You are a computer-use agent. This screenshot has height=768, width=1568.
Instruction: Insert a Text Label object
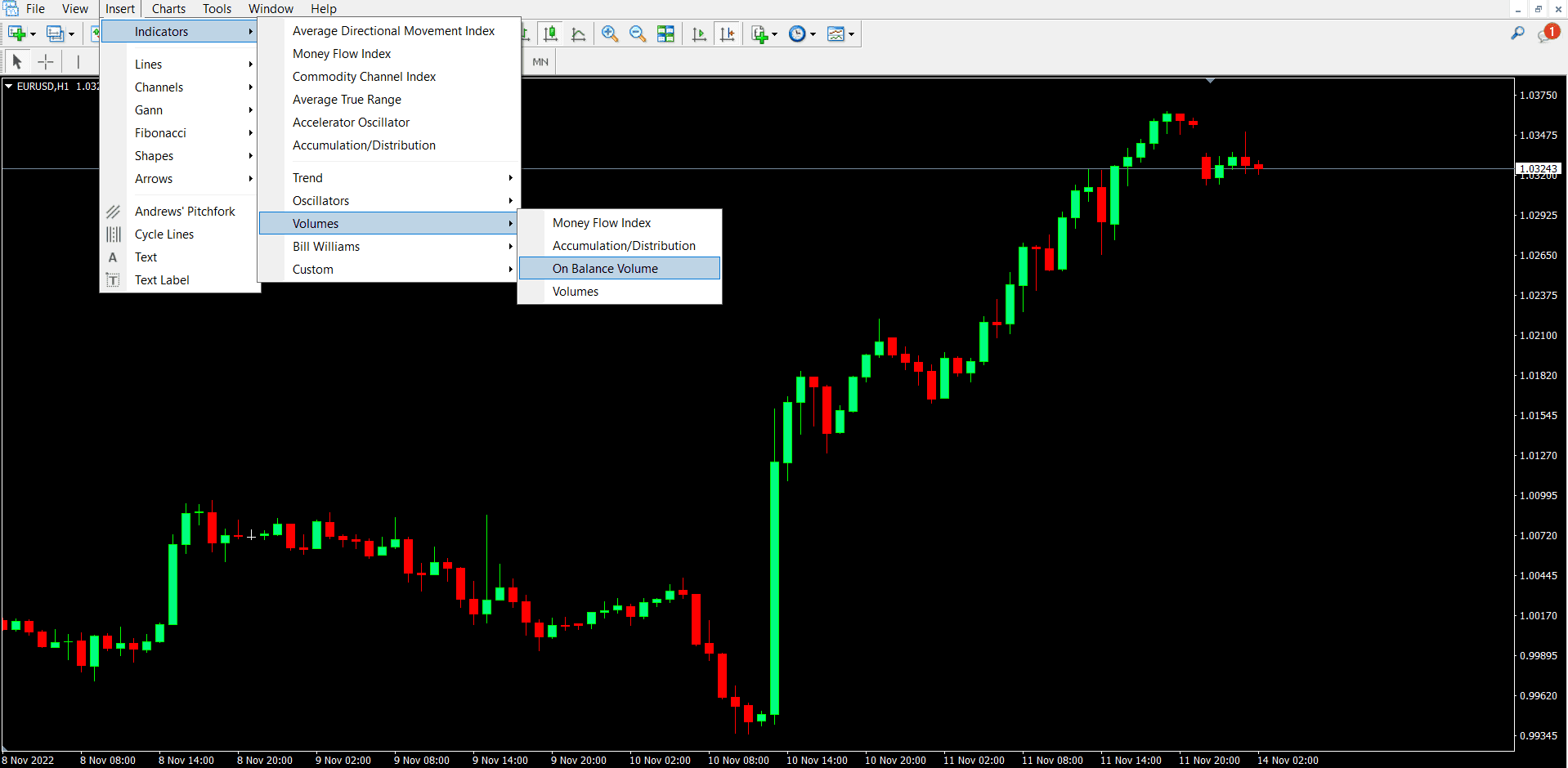coord(180,280)
